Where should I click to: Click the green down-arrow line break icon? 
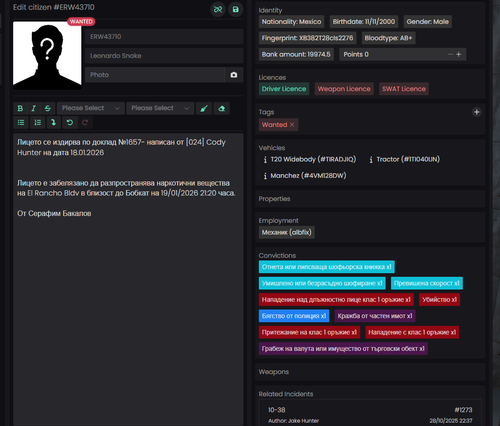point(53,123)
